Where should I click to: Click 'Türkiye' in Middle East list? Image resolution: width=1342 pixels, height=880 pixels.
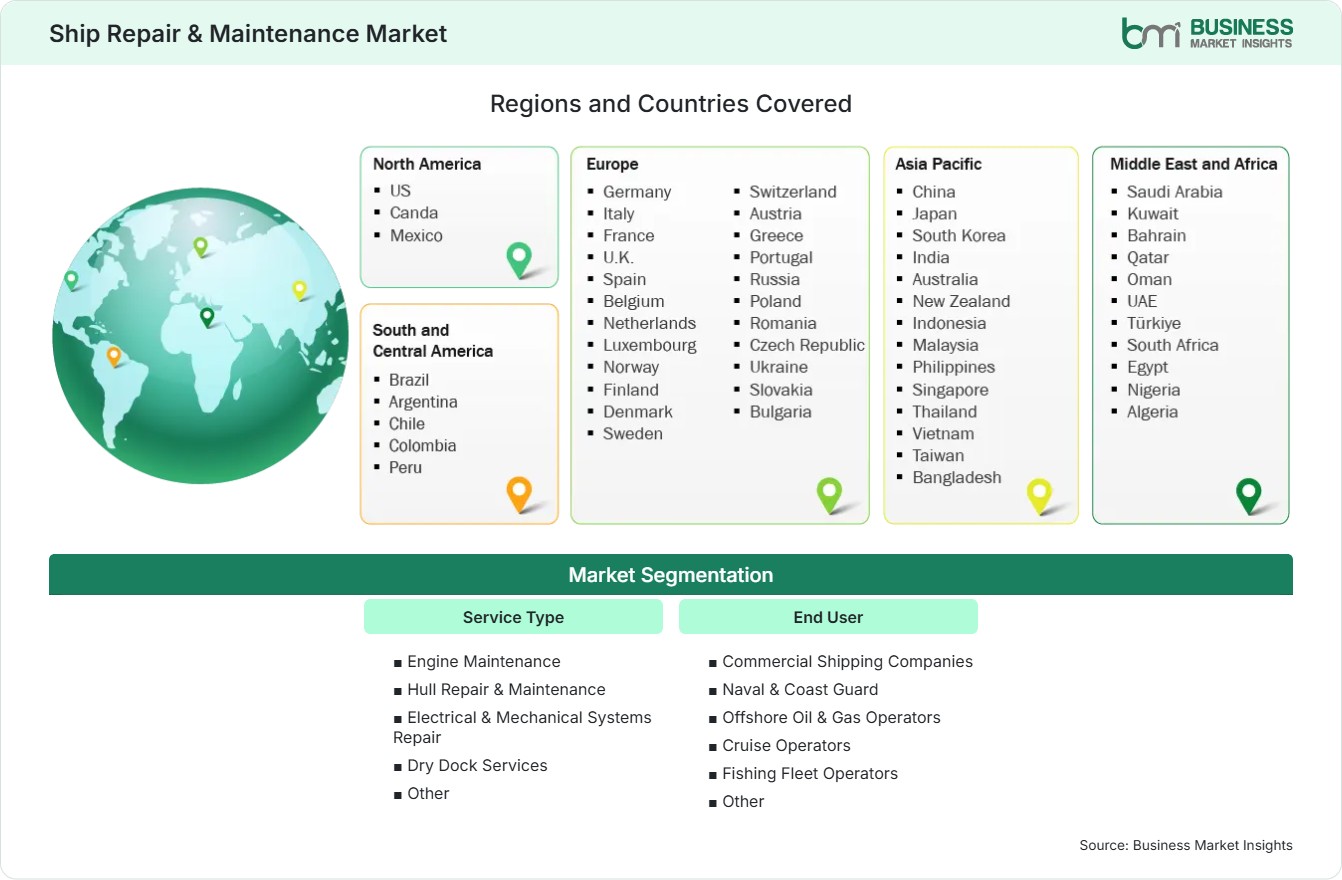tap(1154, 323)
